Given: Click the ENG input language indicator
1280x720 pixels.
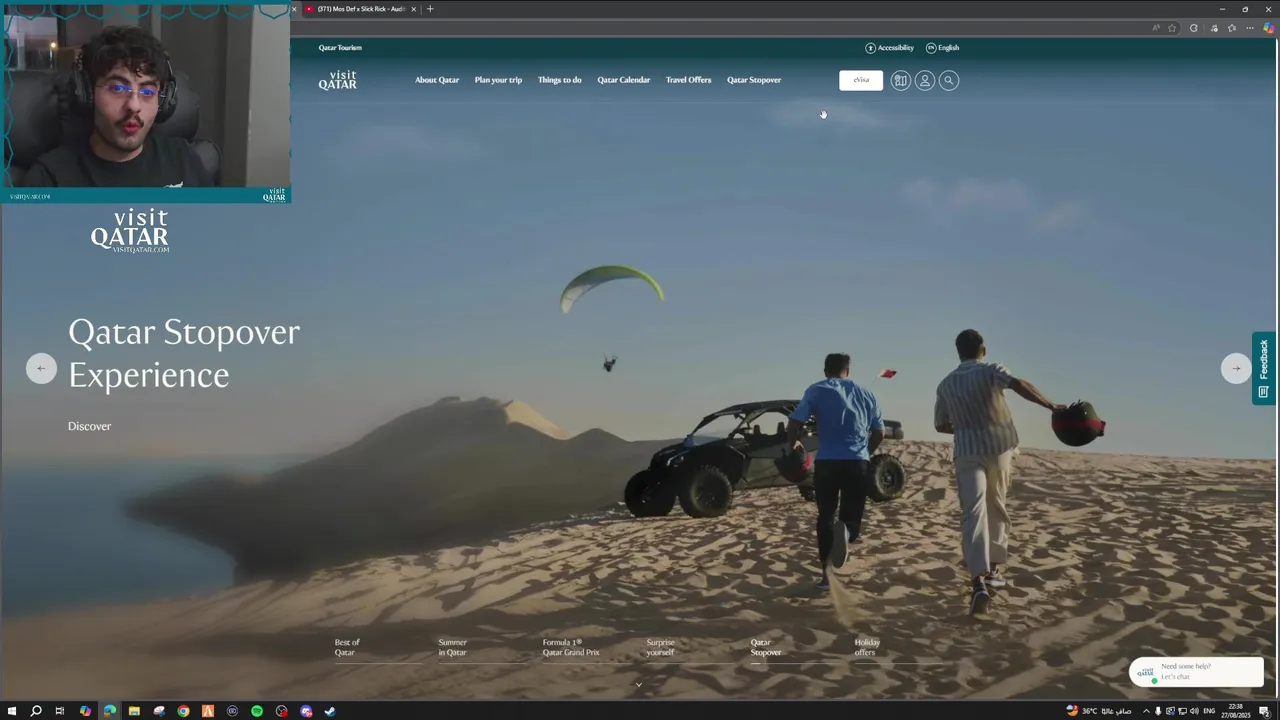Looking at the screenshot, I should (1209, 711).
